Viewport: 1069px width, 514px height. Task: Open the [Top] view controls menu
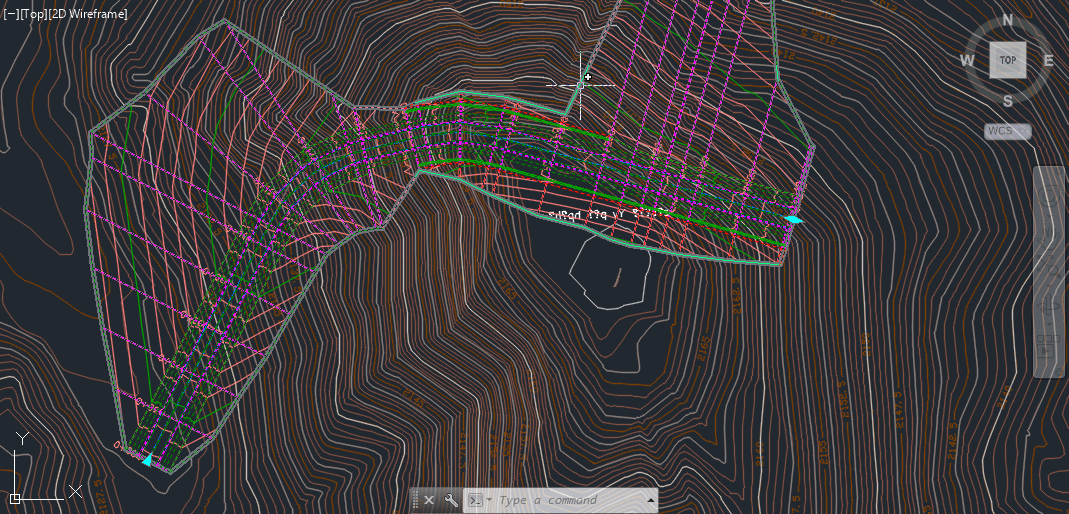pos(33,14)
